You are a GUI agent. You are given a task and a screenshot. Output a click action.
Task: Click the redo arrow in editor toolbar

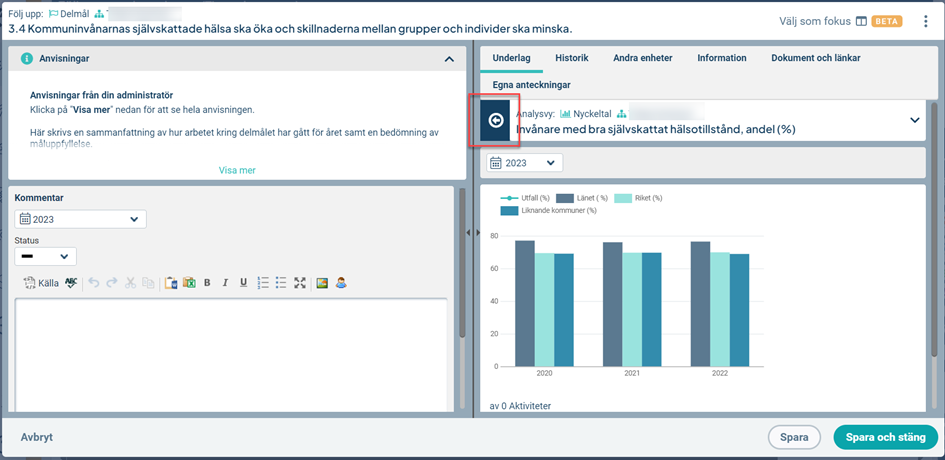[x=111, y=282]
